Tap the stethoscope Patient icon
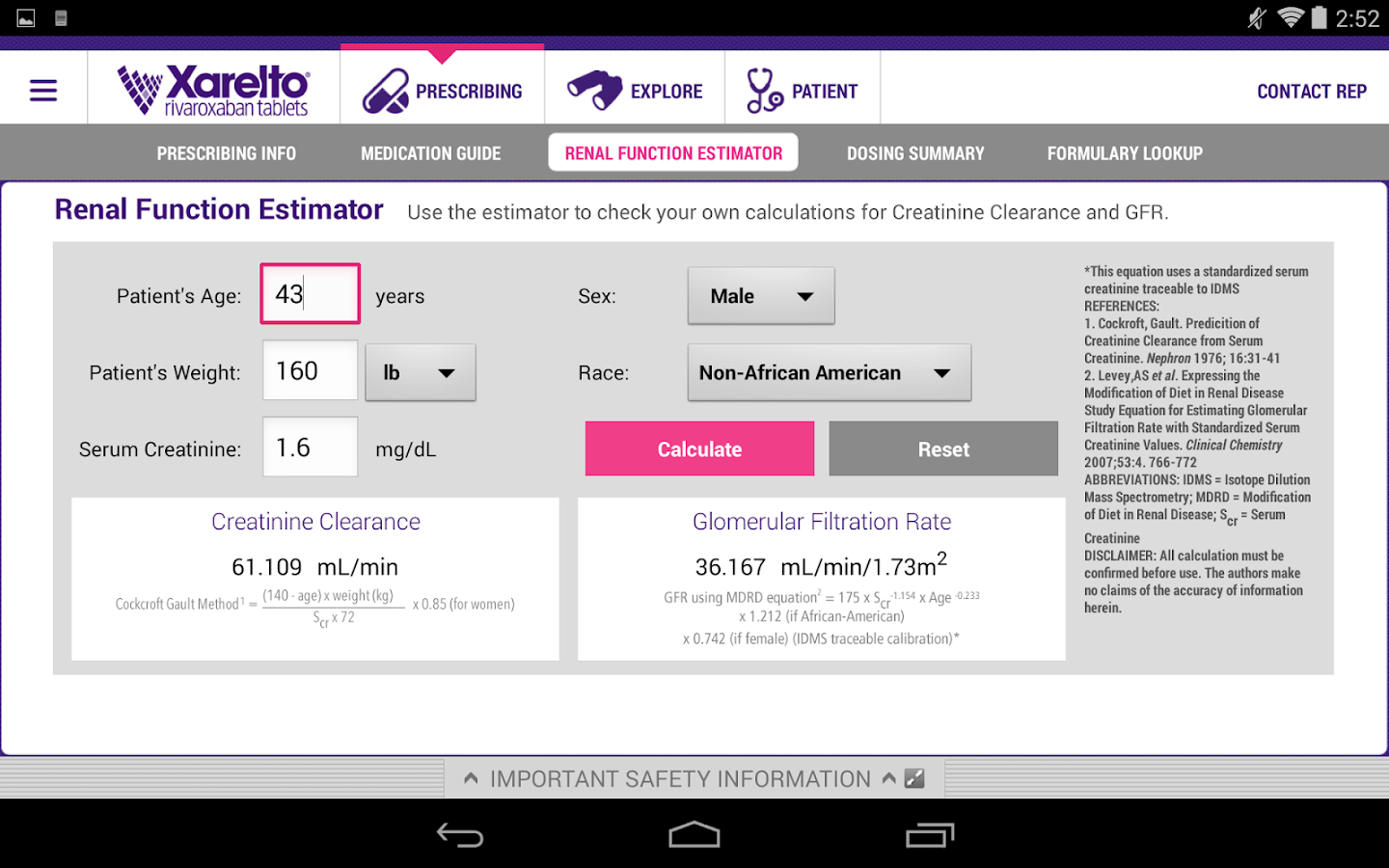This screenshot has width=1389, height=868. pyautogui.click(x=764, y=91)
